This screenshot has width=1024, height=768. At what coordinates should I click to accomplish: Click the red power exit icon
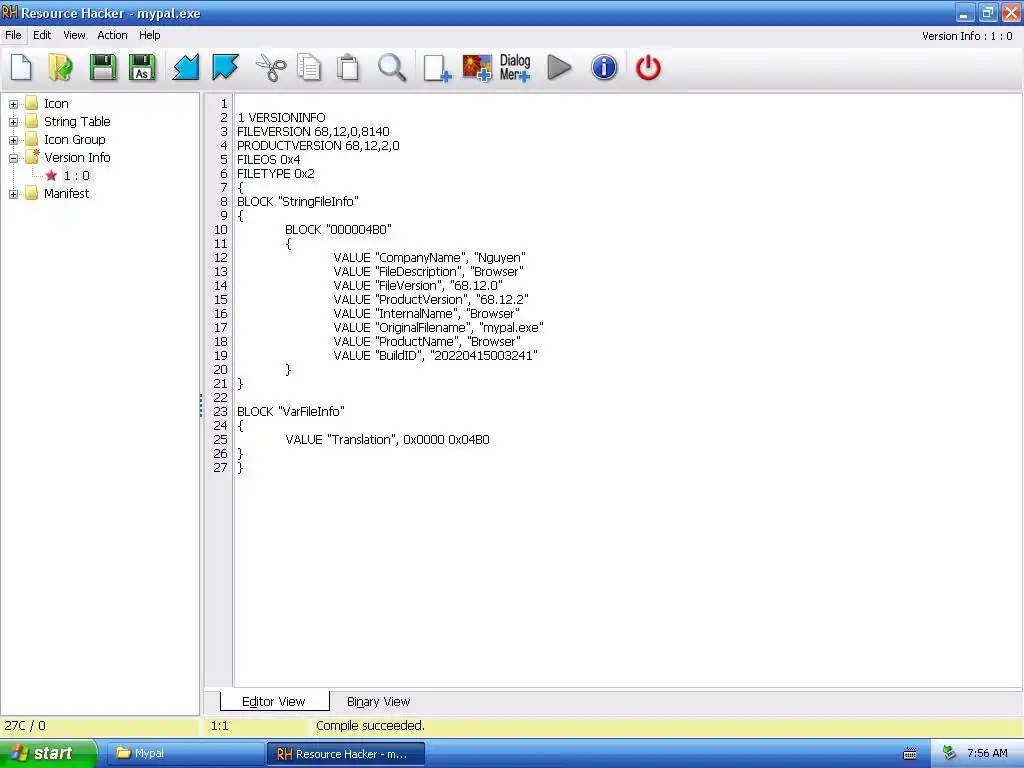(x=648, y=67)
